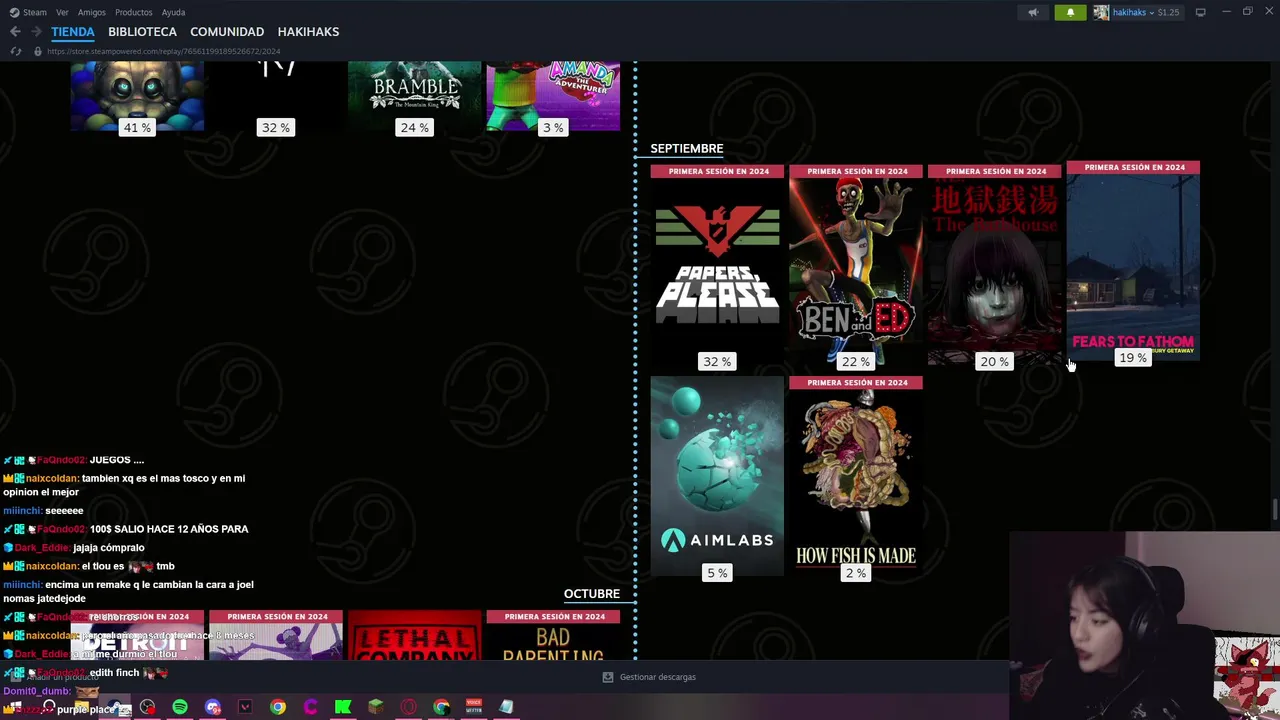
Task: Open the Ayuda menu
Action: pyautogui.click(x=173, y=12)
